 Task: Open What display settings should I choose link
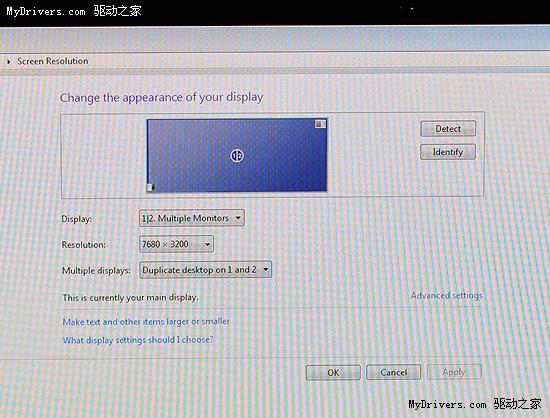tap(138, 340)
